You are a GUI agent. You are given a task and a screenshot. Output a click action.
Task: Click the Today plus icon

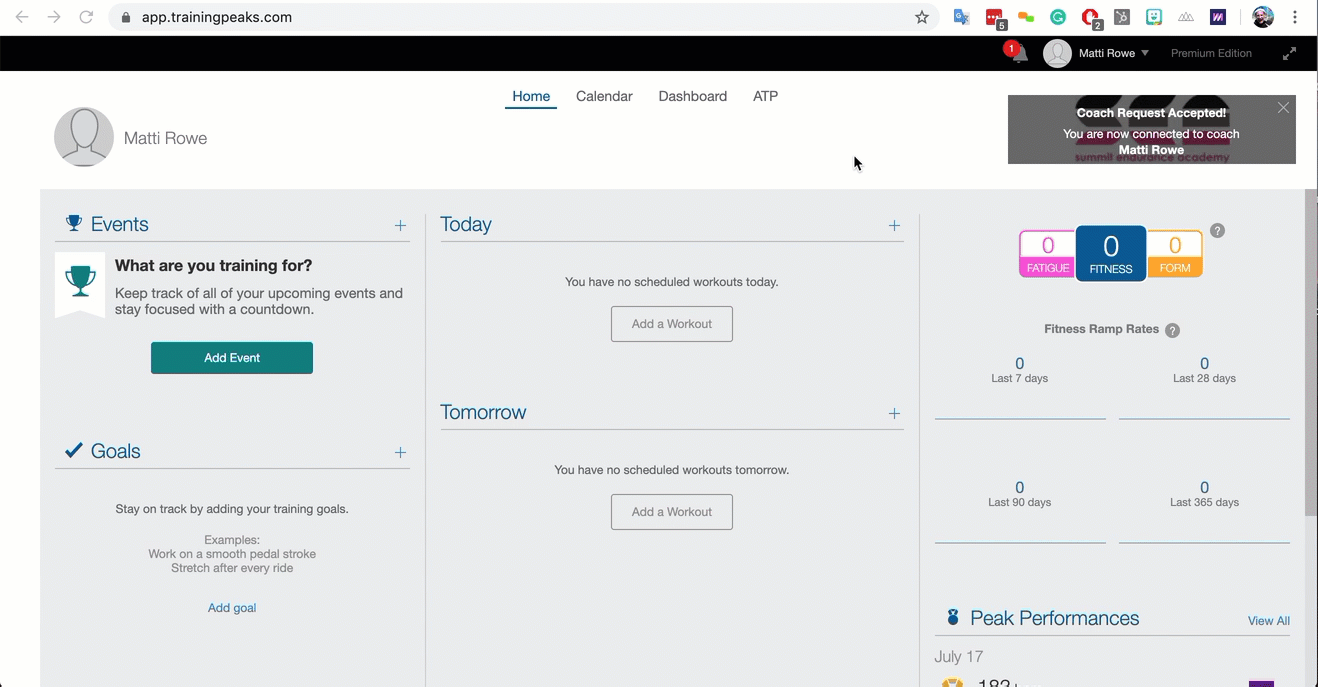click(x=894, y=226)
